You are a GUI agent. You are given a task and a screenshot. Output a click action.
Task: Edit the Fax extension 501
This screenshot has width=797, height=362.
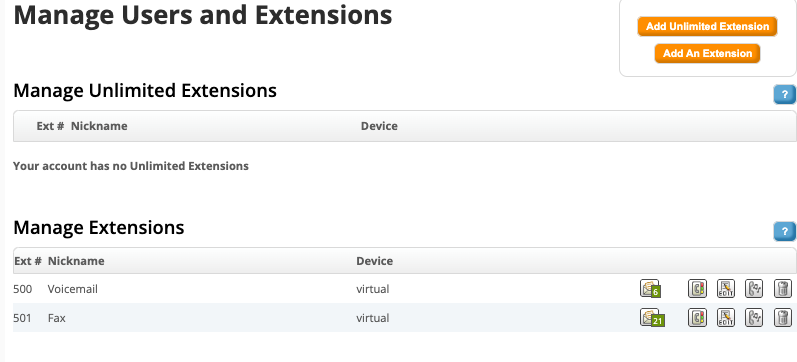726,318
